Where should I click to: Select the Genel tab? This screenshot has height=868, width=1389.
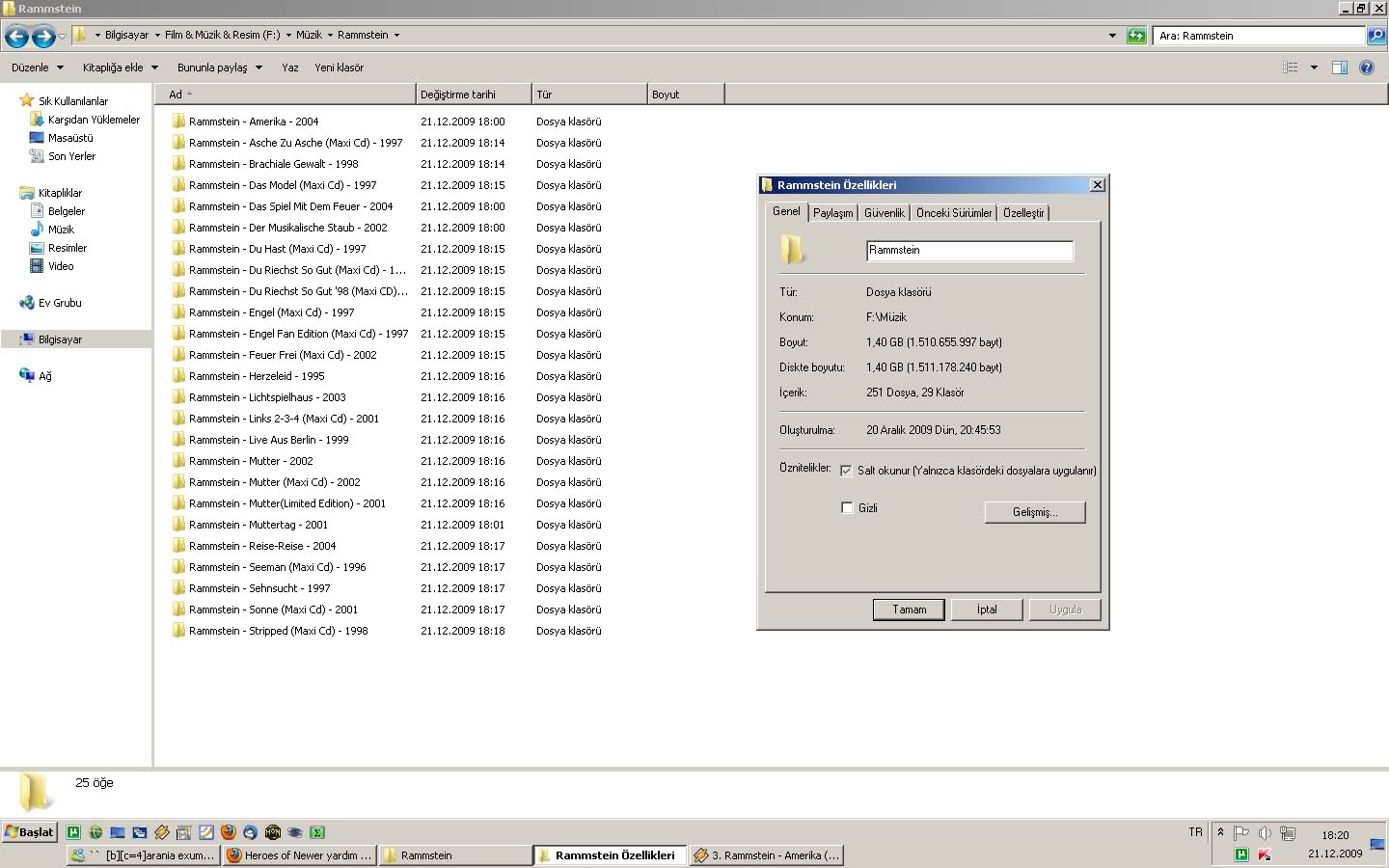[x=786, y=211]
